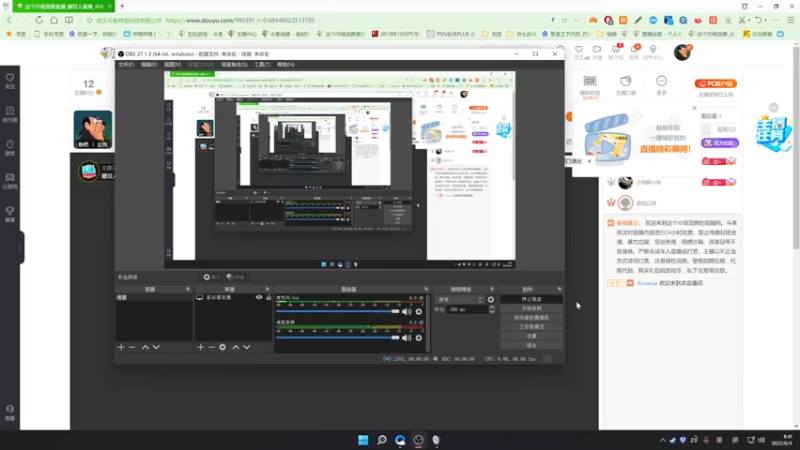The image size is (800, 450).
Task: Expand the Douyu left sidebar arrow tab
Action: [20, 248]
